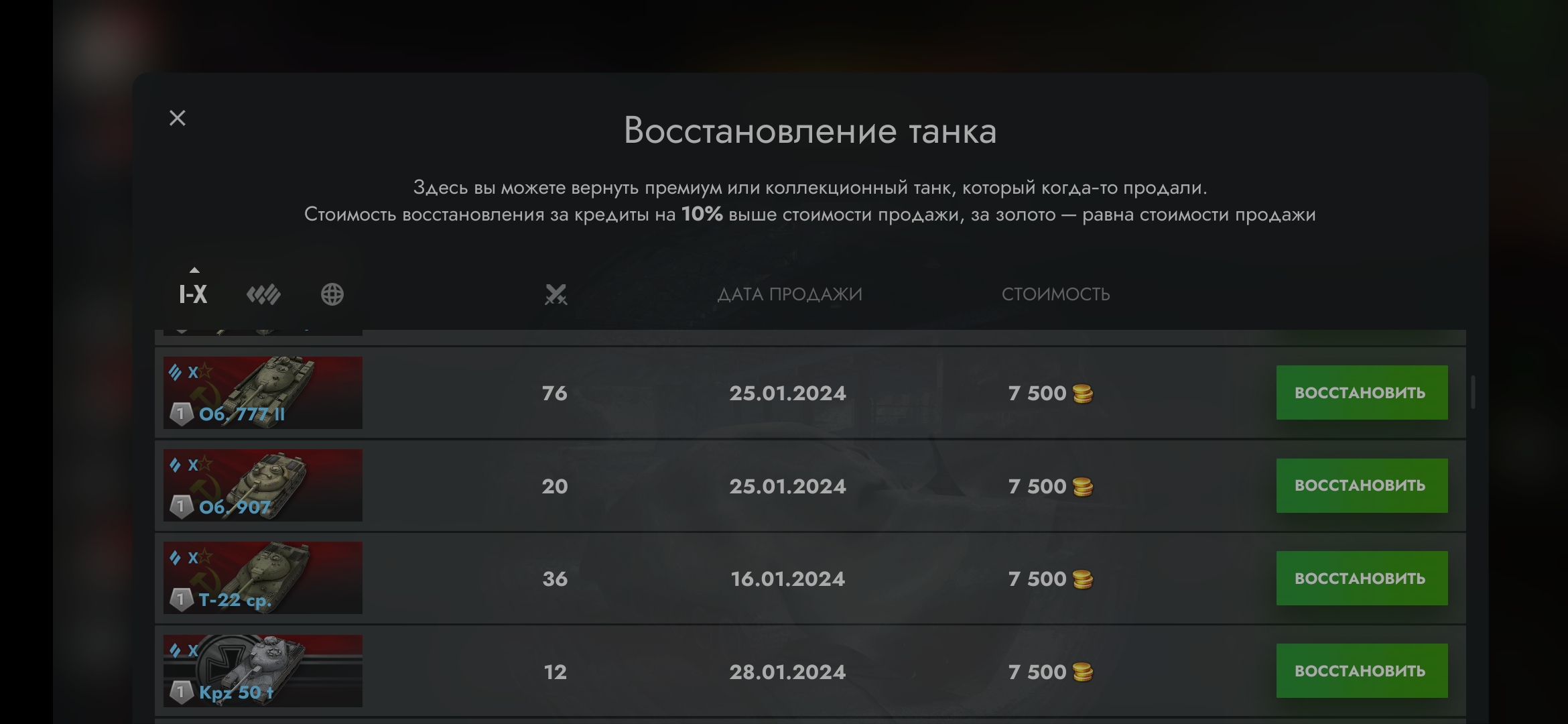Click the gold coins icon for Т-22 ср.
1568x724 pixels.
point(1082,579)
